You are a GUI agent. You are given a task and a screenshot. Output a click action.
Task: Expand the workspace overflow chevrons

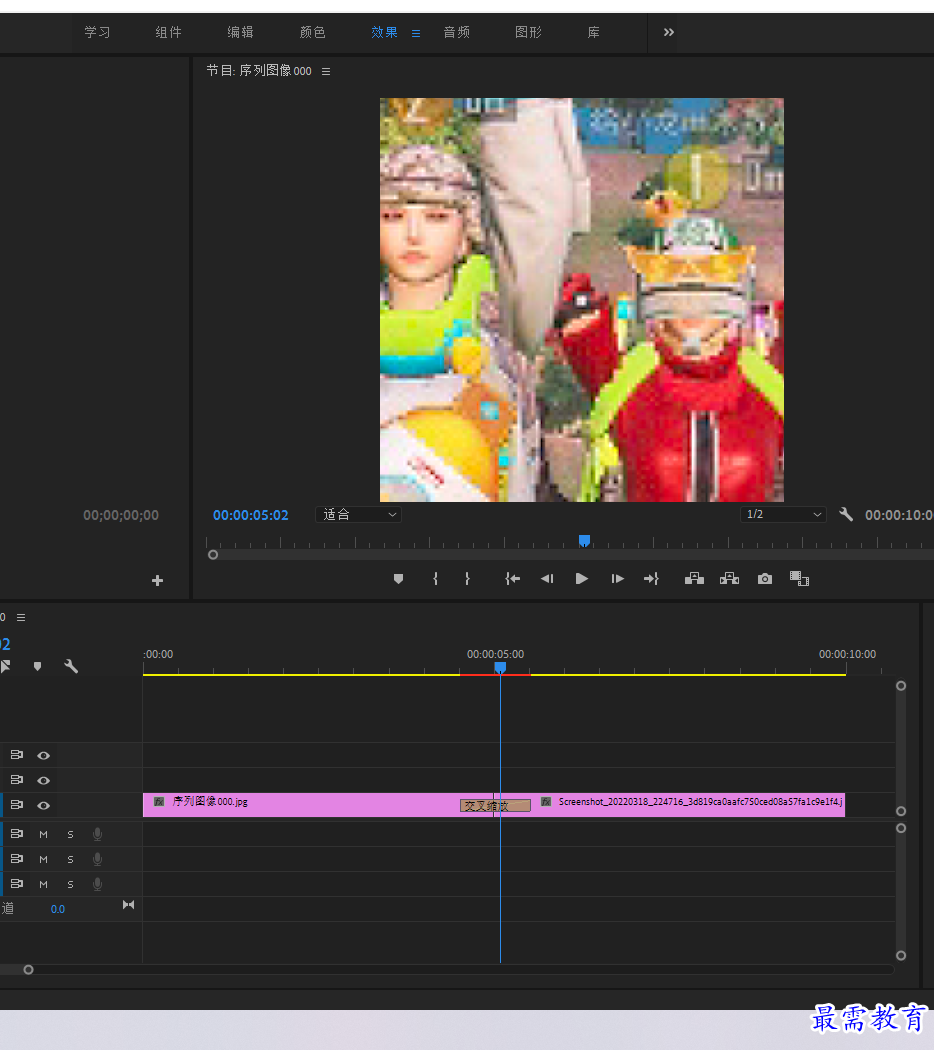(668, 32)
